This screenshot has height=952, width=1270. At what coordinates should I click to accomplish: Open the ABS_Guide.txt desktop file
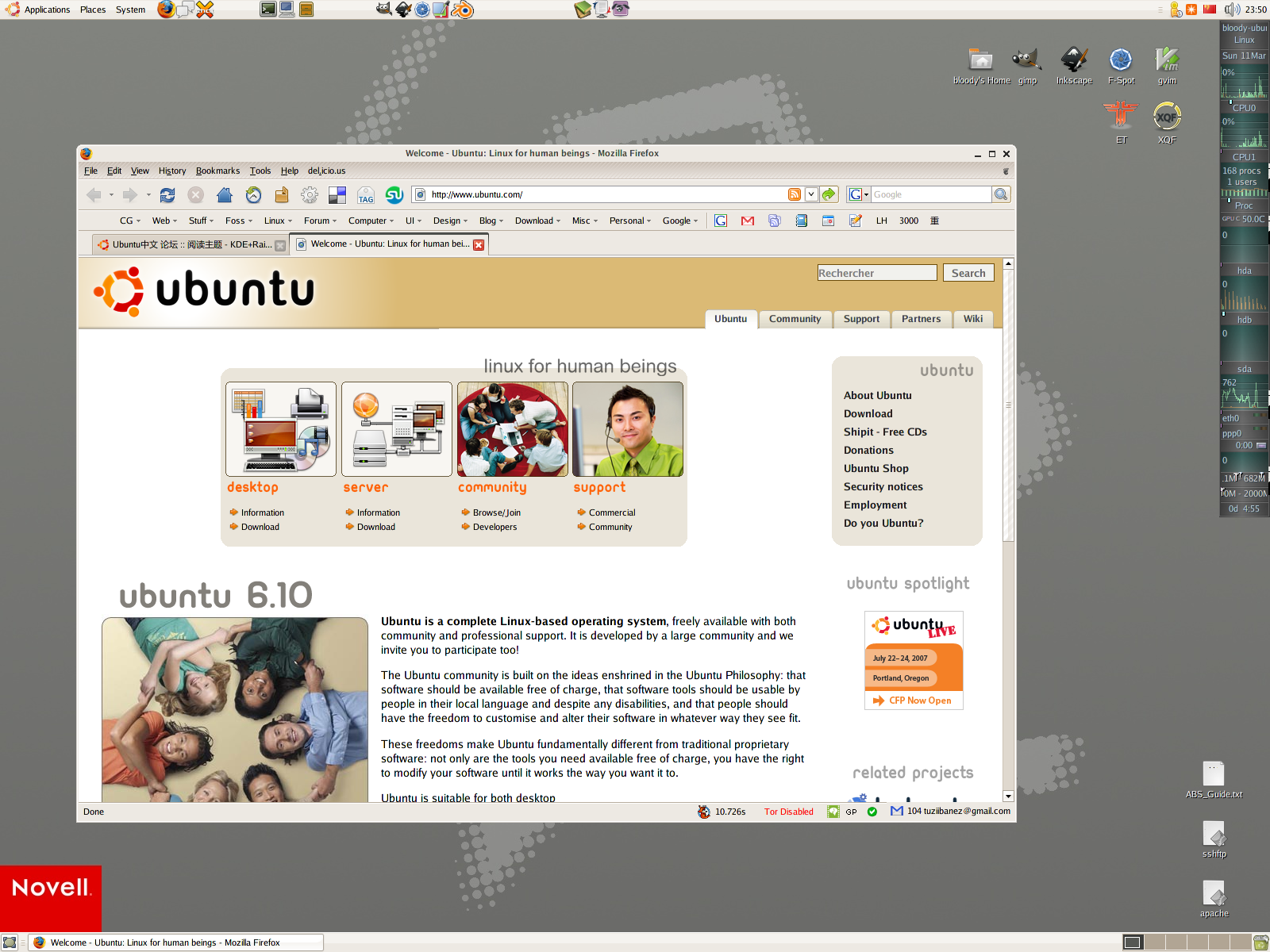tap(1214, 780)
